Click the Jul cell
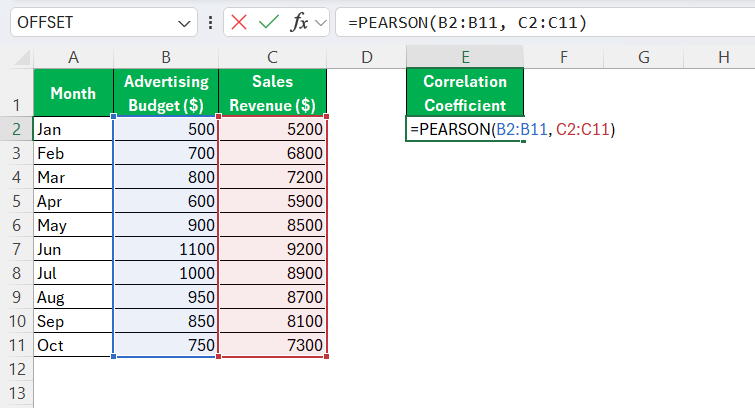Image resolution: width=755 pixels, height=408 pixels. [73, 273]
